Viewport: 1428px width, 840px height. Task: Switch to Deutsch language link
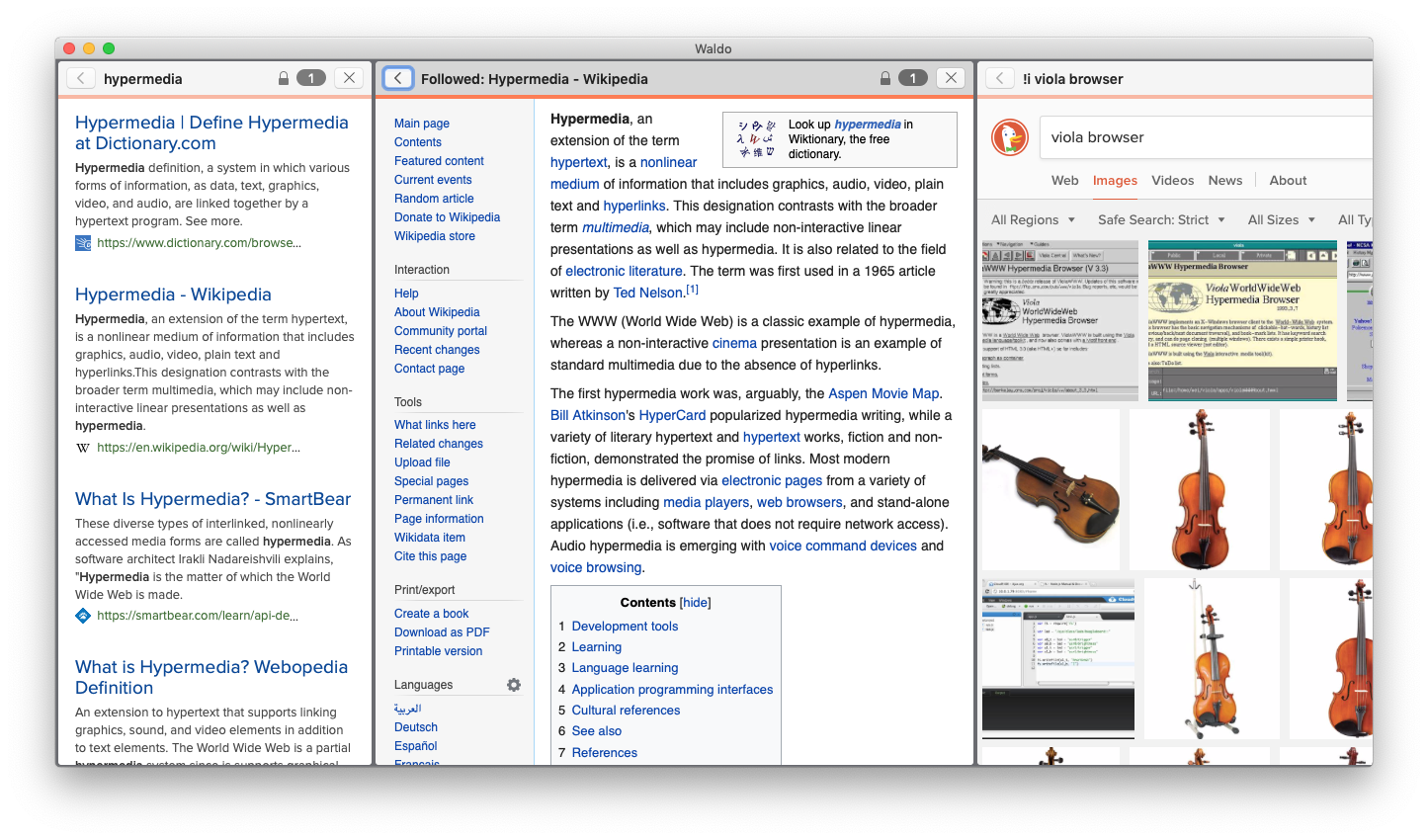416,727
